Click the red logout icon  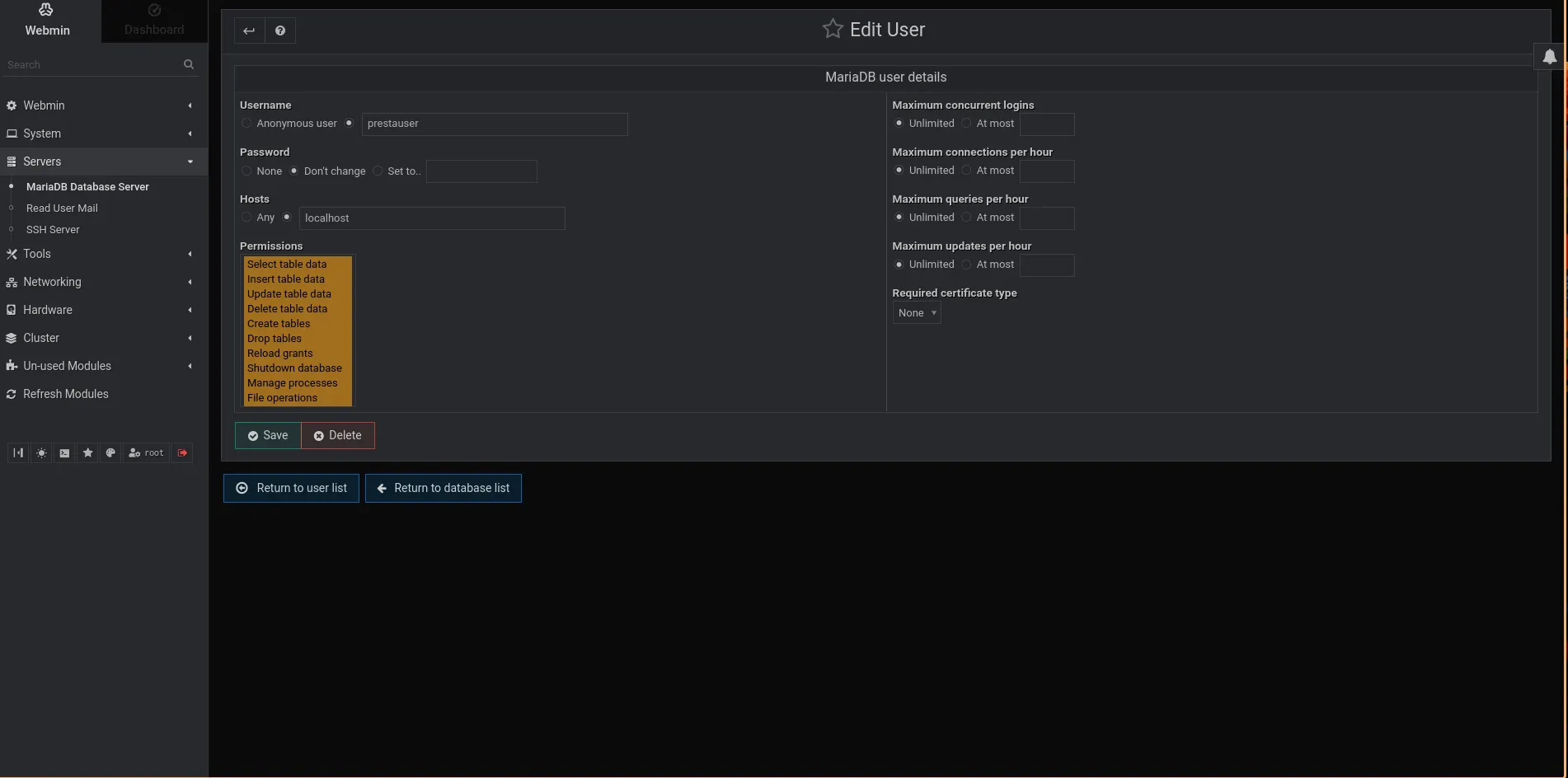182,453
